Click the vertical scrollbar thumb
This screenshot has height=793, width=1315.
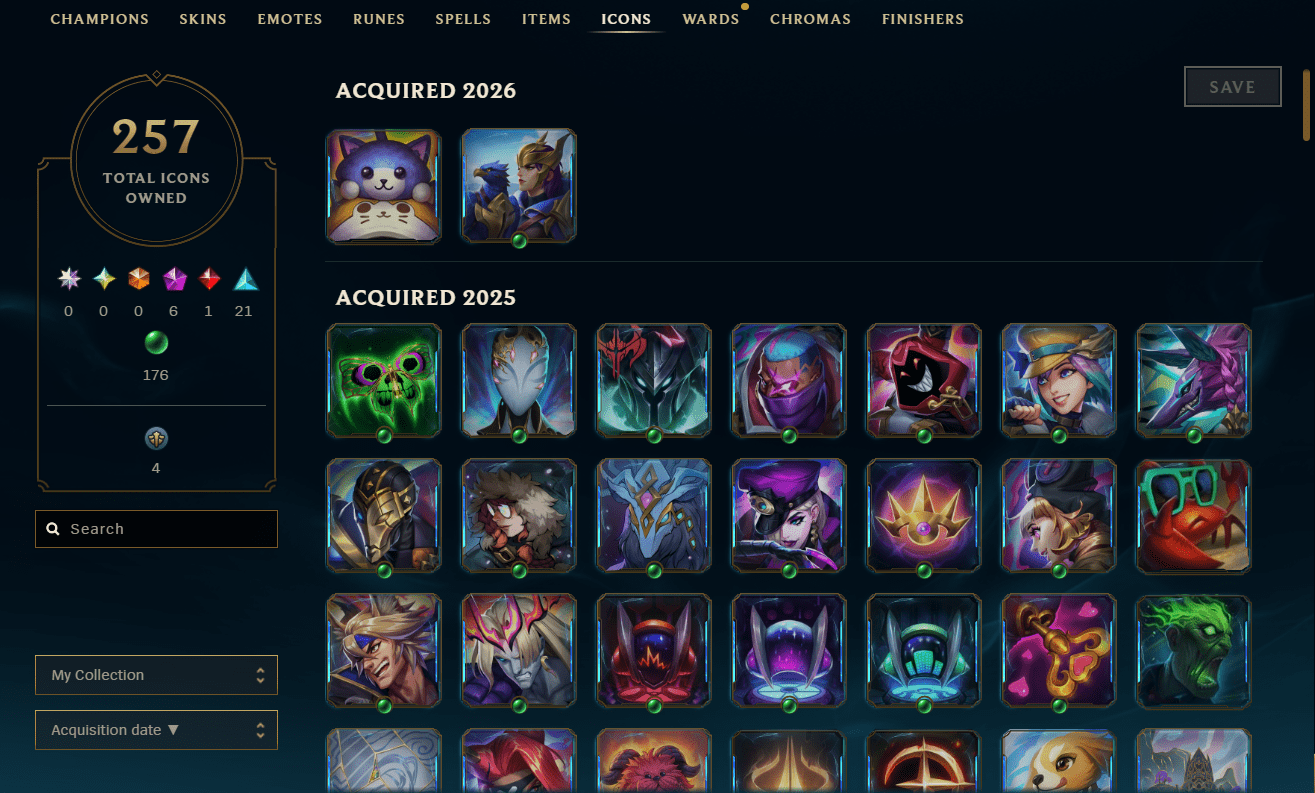(1306, 104)
